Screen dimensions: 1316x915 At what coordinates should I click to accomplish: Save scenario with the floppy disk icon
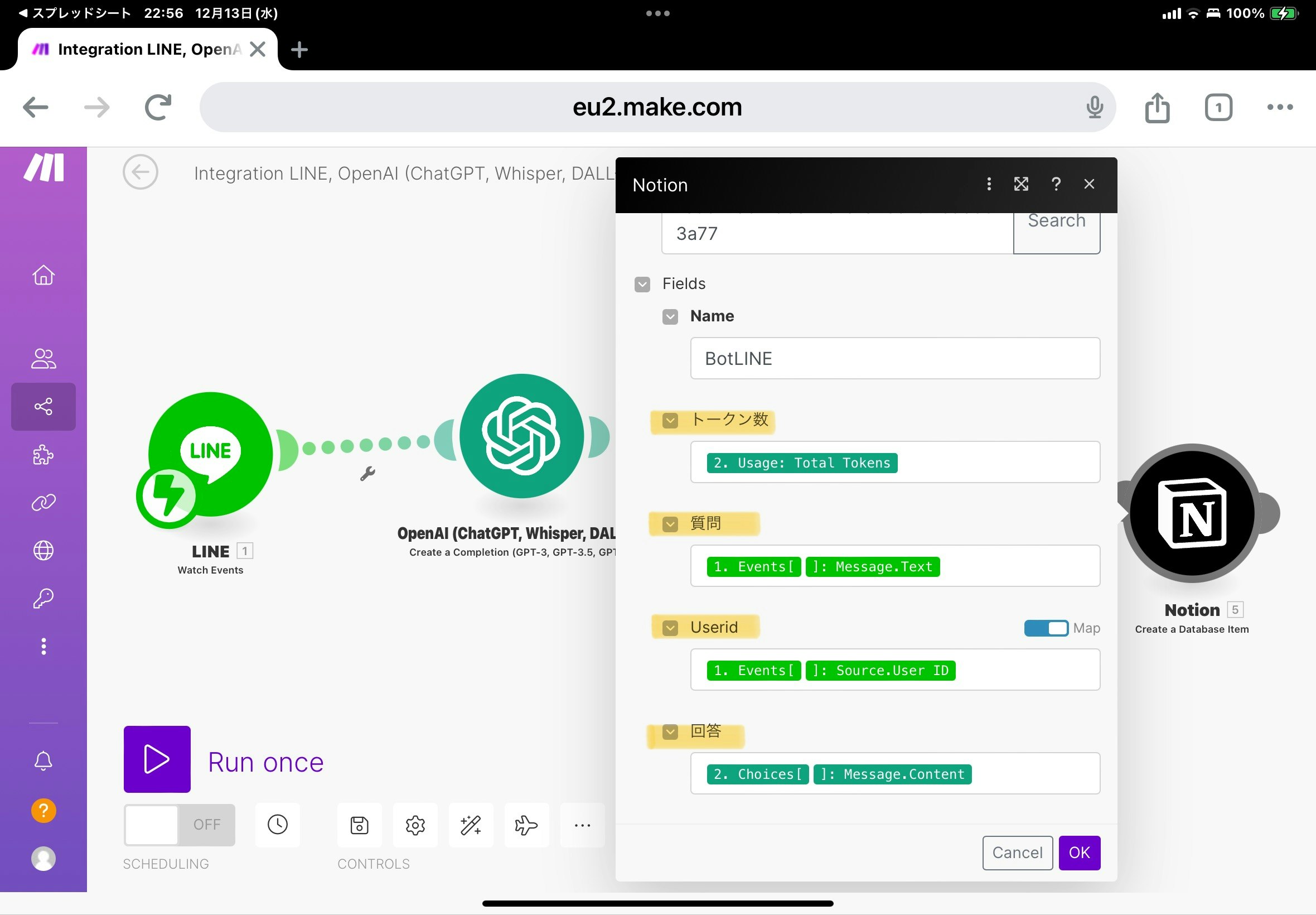coord(359,825)
